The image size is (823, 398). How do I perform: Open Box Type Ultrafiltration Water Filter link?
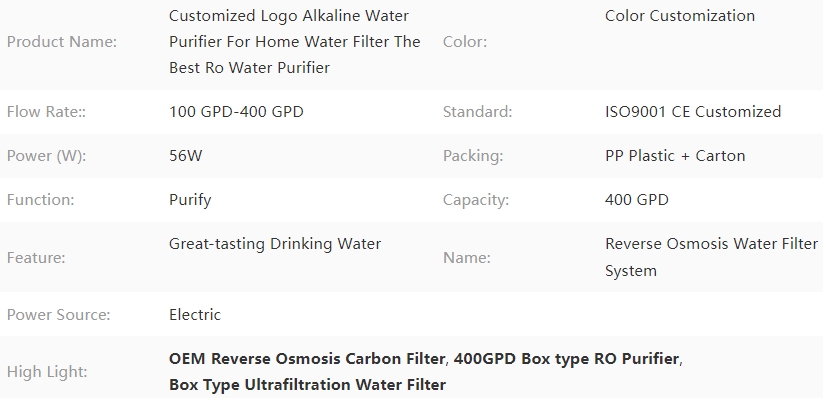tap(308, 385)
